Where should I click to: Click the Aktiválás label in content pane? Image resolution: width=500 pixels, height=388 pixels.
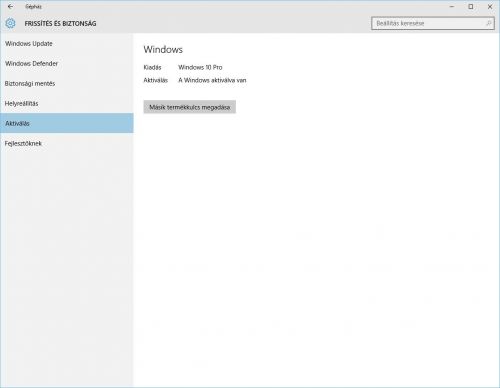156,80
